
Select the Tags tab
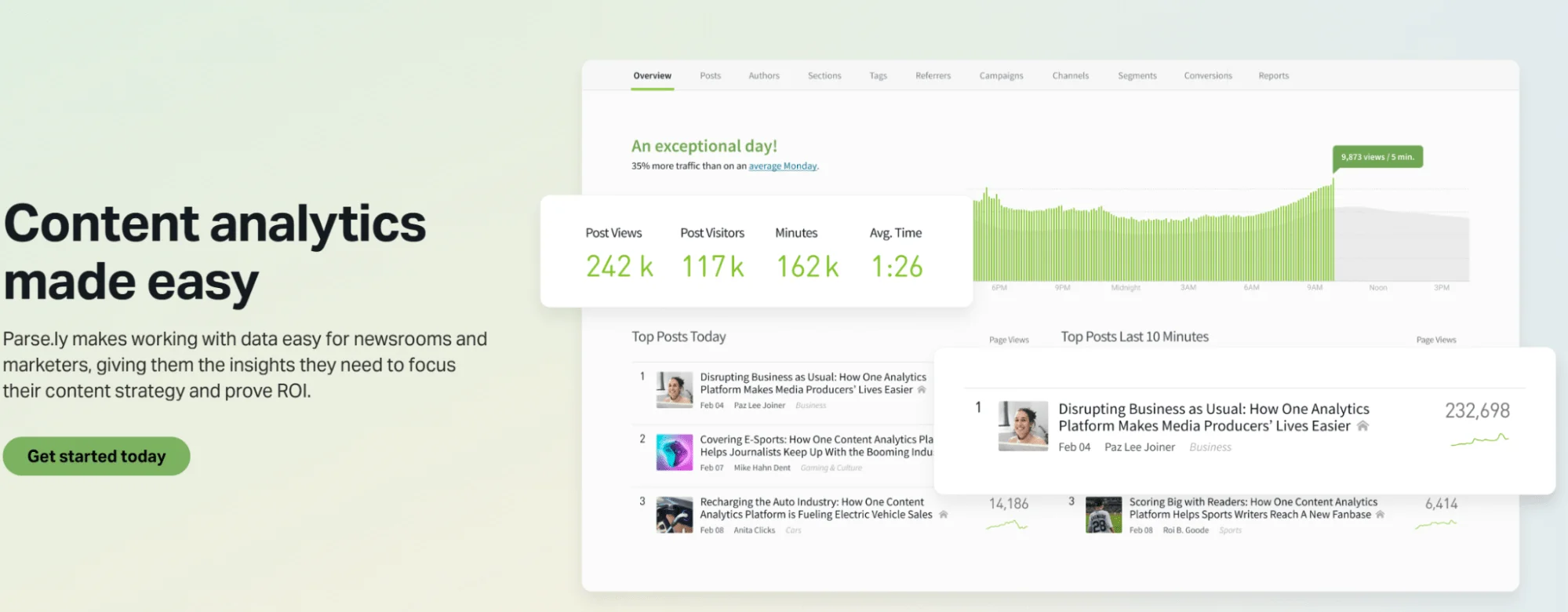click(878, 76)
